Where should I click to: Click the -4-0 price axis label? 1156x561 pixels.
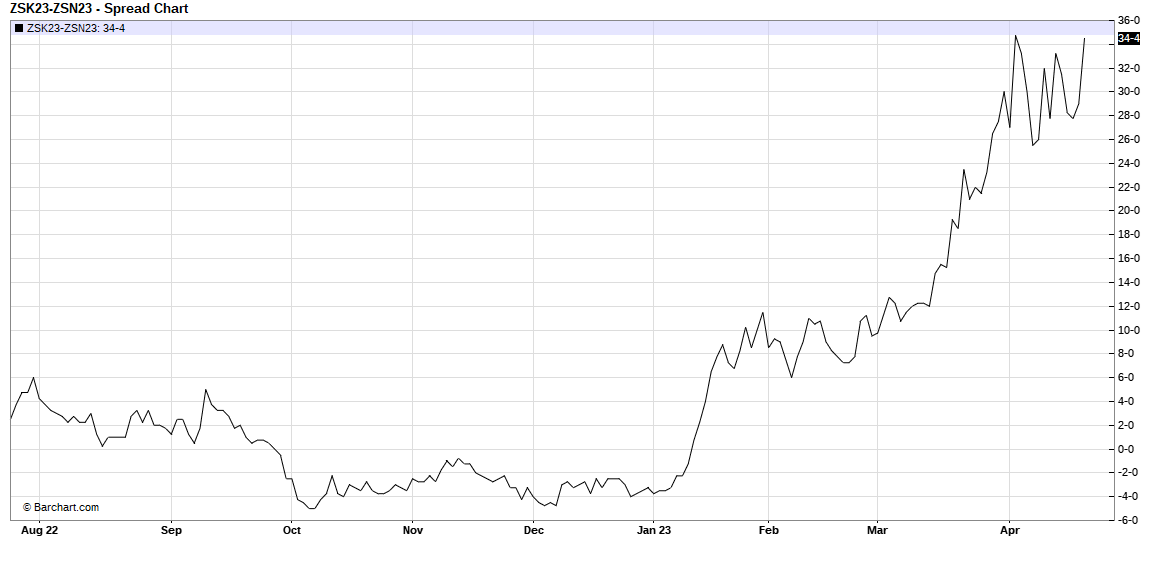click(x=1130, y=497)
